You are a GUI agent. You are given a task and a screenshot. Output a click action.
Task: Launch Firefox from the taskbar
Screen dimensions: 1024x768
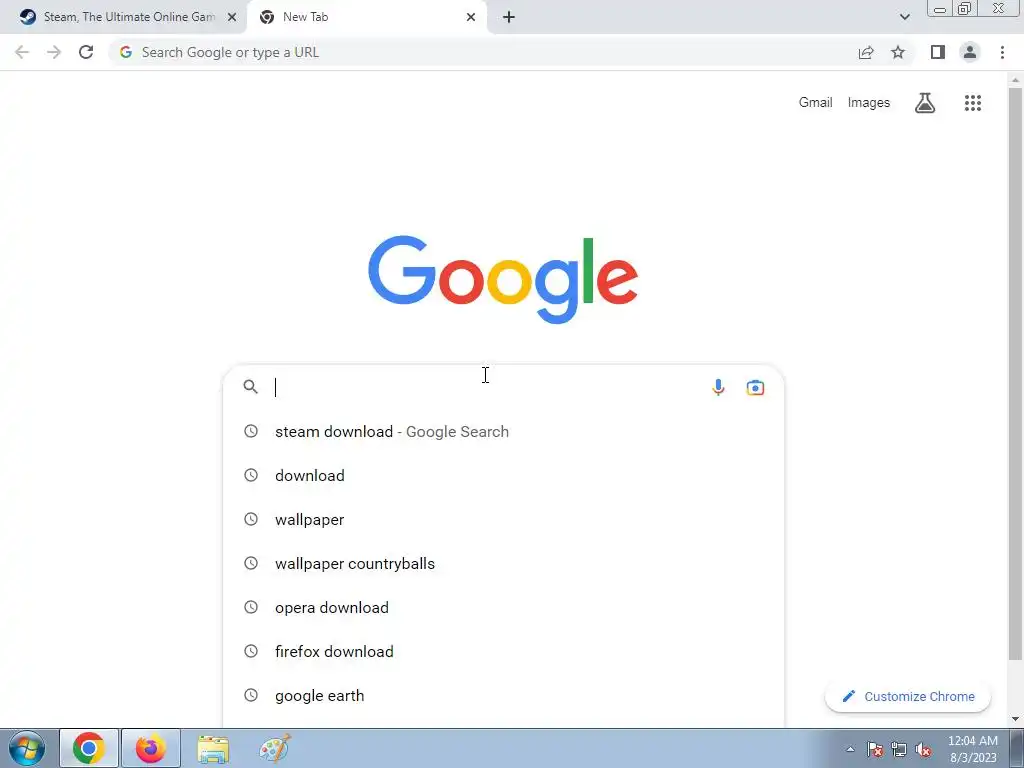pos(151,748)
